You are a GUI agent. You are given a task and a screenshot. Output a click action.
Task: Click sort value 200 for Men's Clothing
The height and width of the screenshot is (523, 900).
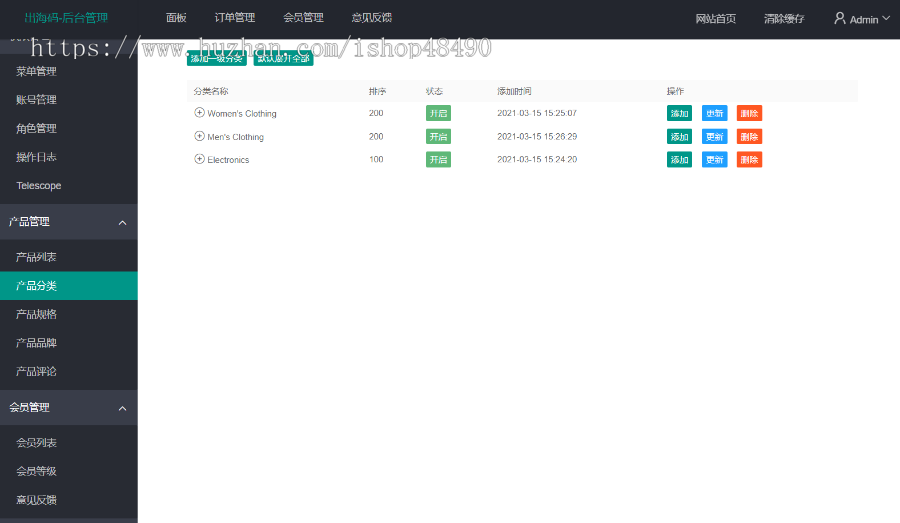click(376, 137)
